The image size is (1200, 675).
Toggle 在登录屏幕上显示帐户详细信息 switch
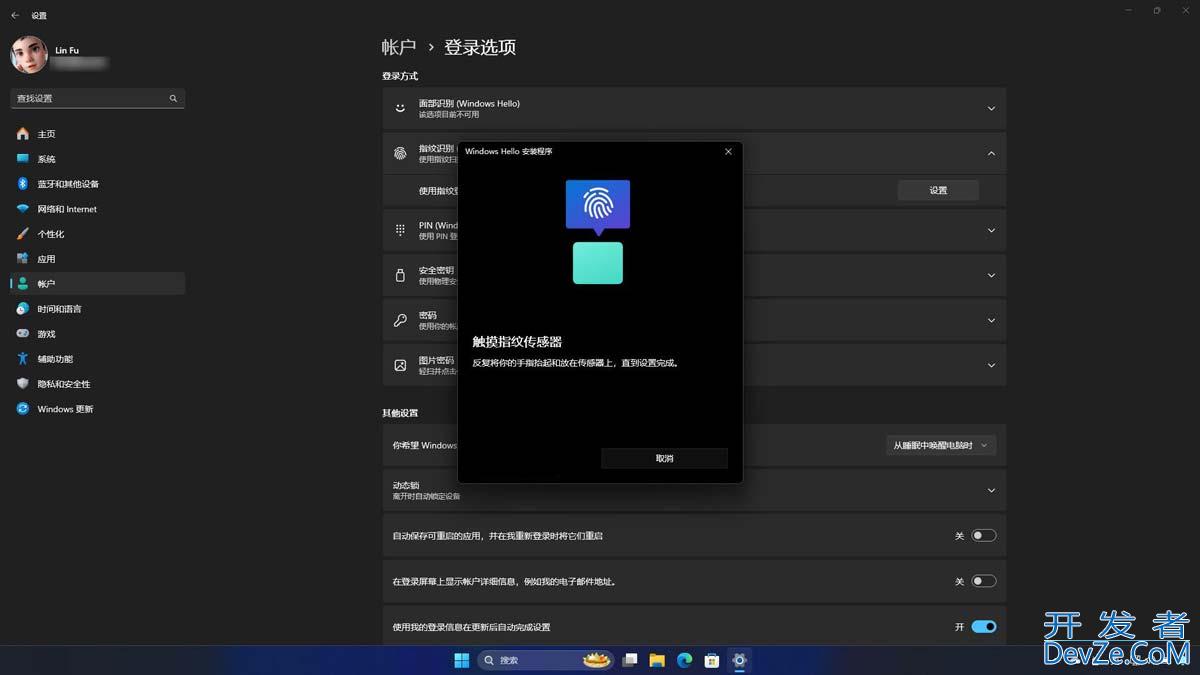(984, 581)
